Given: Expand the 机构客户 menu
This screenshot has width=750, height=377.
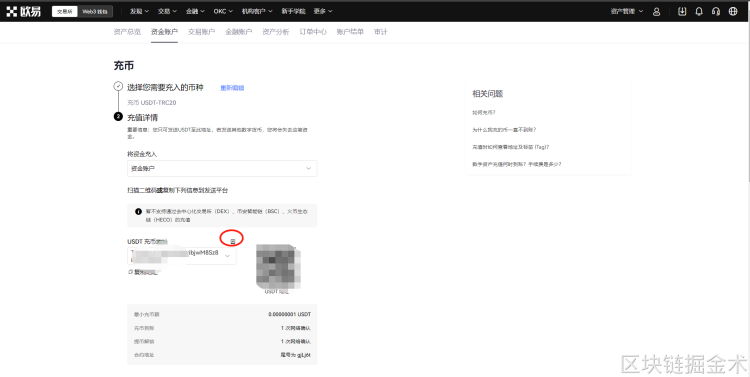Looking at the screenshot, I should pos(257,11).
